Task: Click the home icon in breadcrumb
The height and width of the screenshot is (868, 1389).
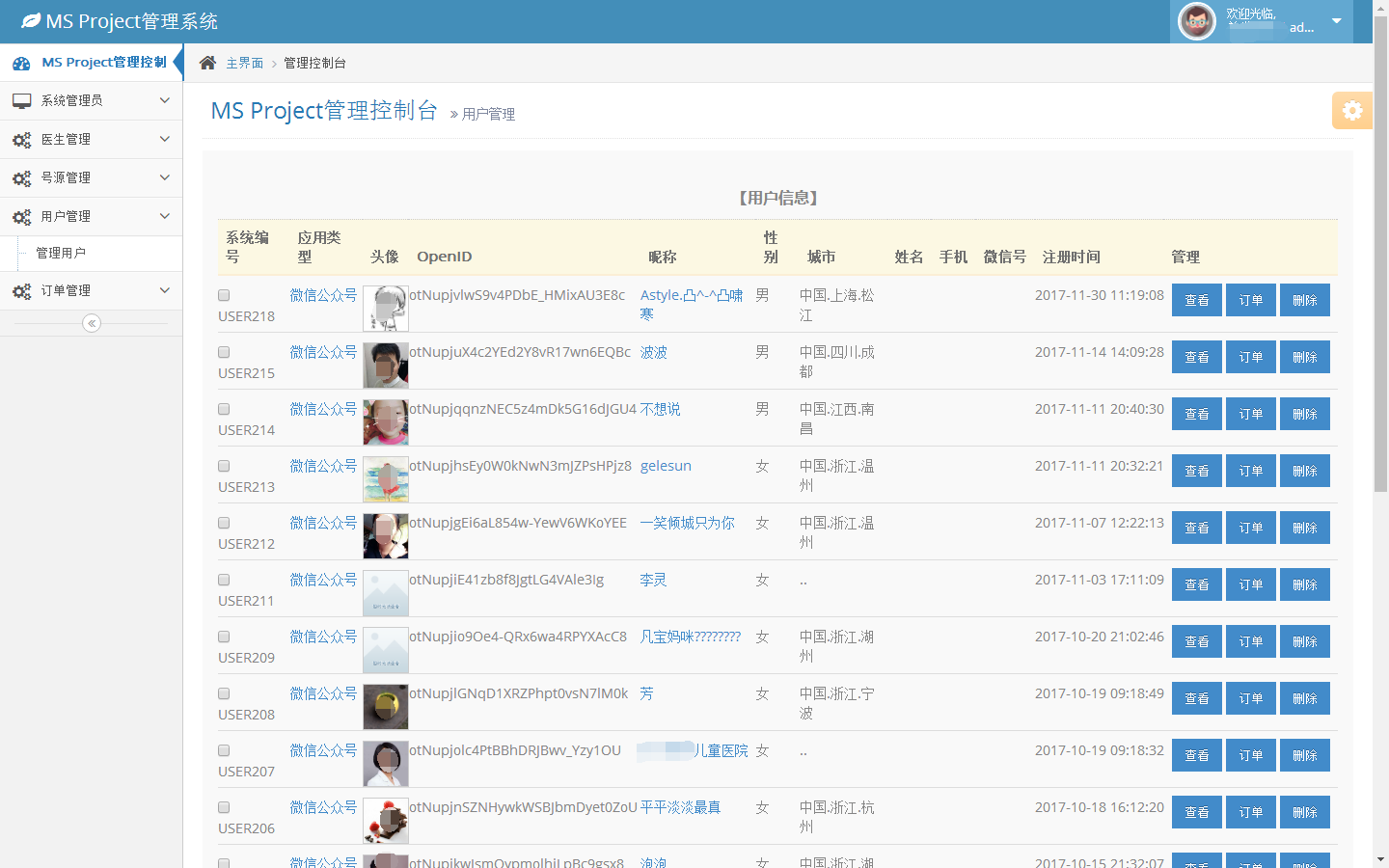Action: (x=207, y=63)
